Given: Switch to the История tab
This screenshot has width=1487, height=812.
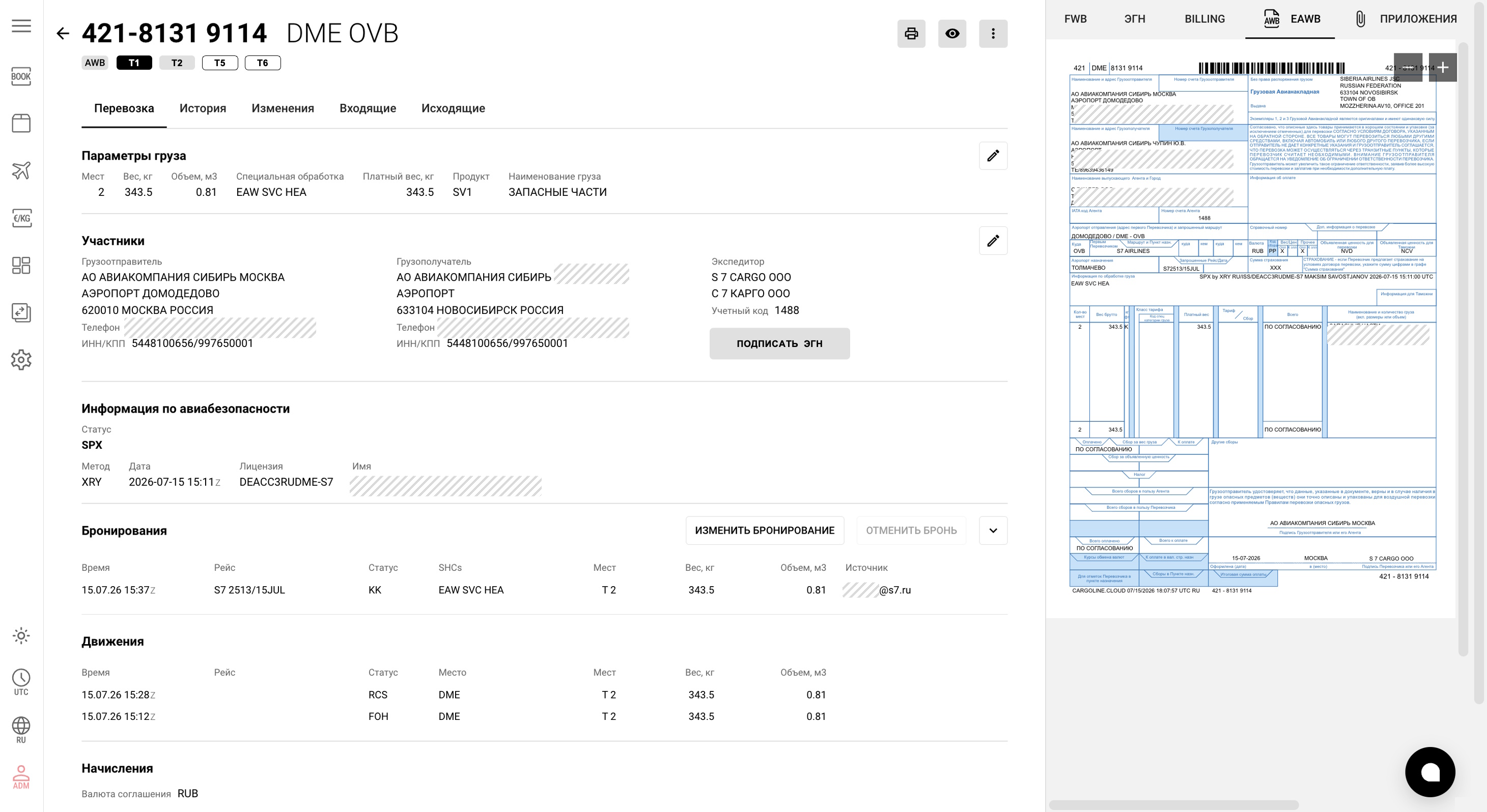Looking at the screenshot, I should point(203,108).
